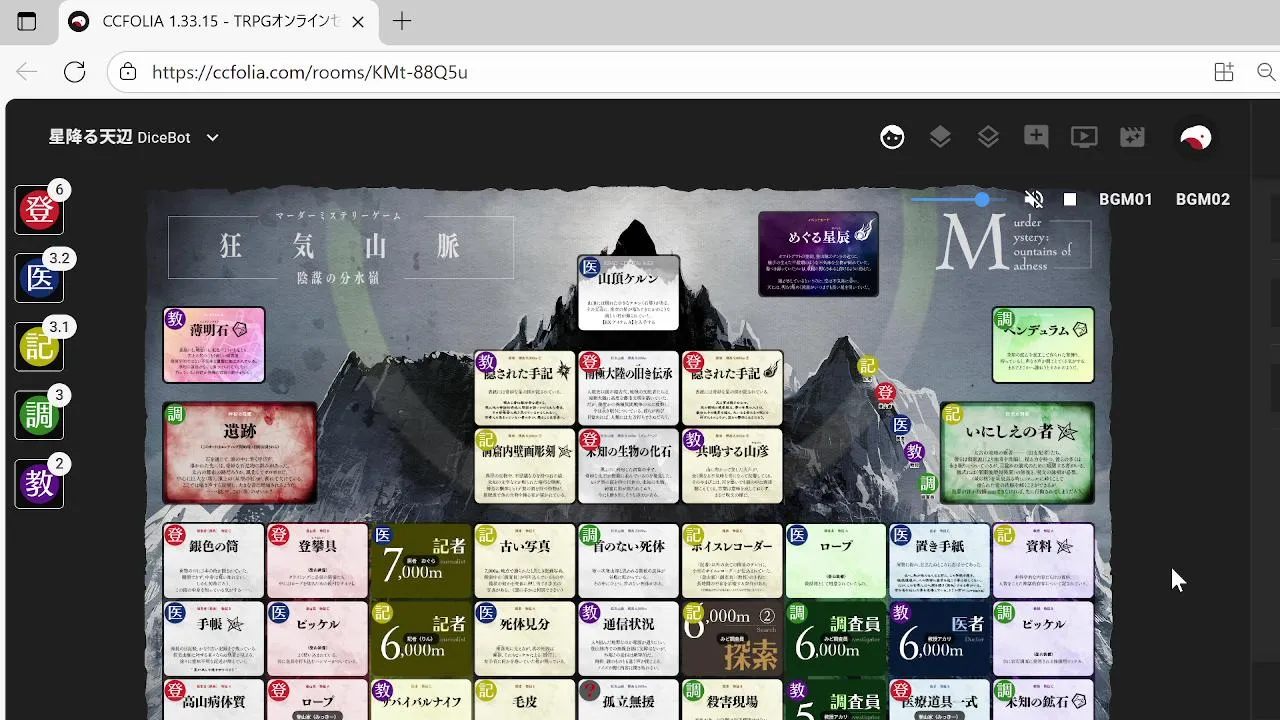Open scenario text add-comment icon
The width and height of the screenshot is (1280, 720).
click(1036, 138)
